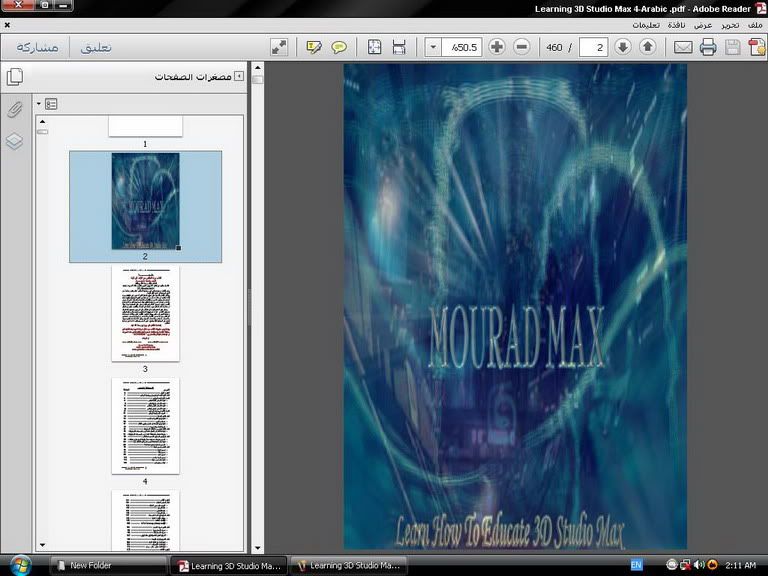Switch to read mode with expand arrows icon

[279, 47]
